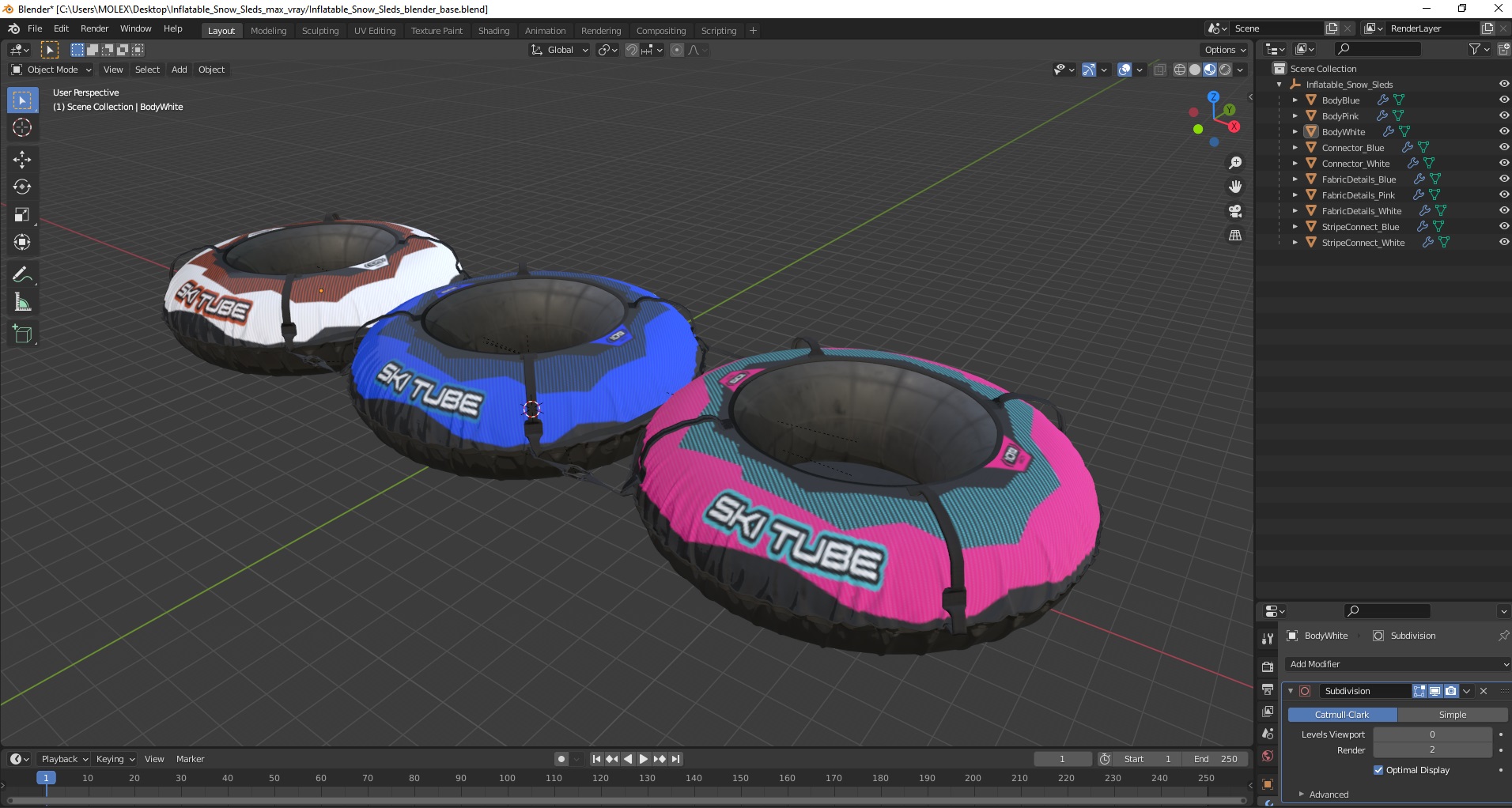Click the pan view hand icon
The width and height of the screenshot is (1512, 808).
point(1235,187)
